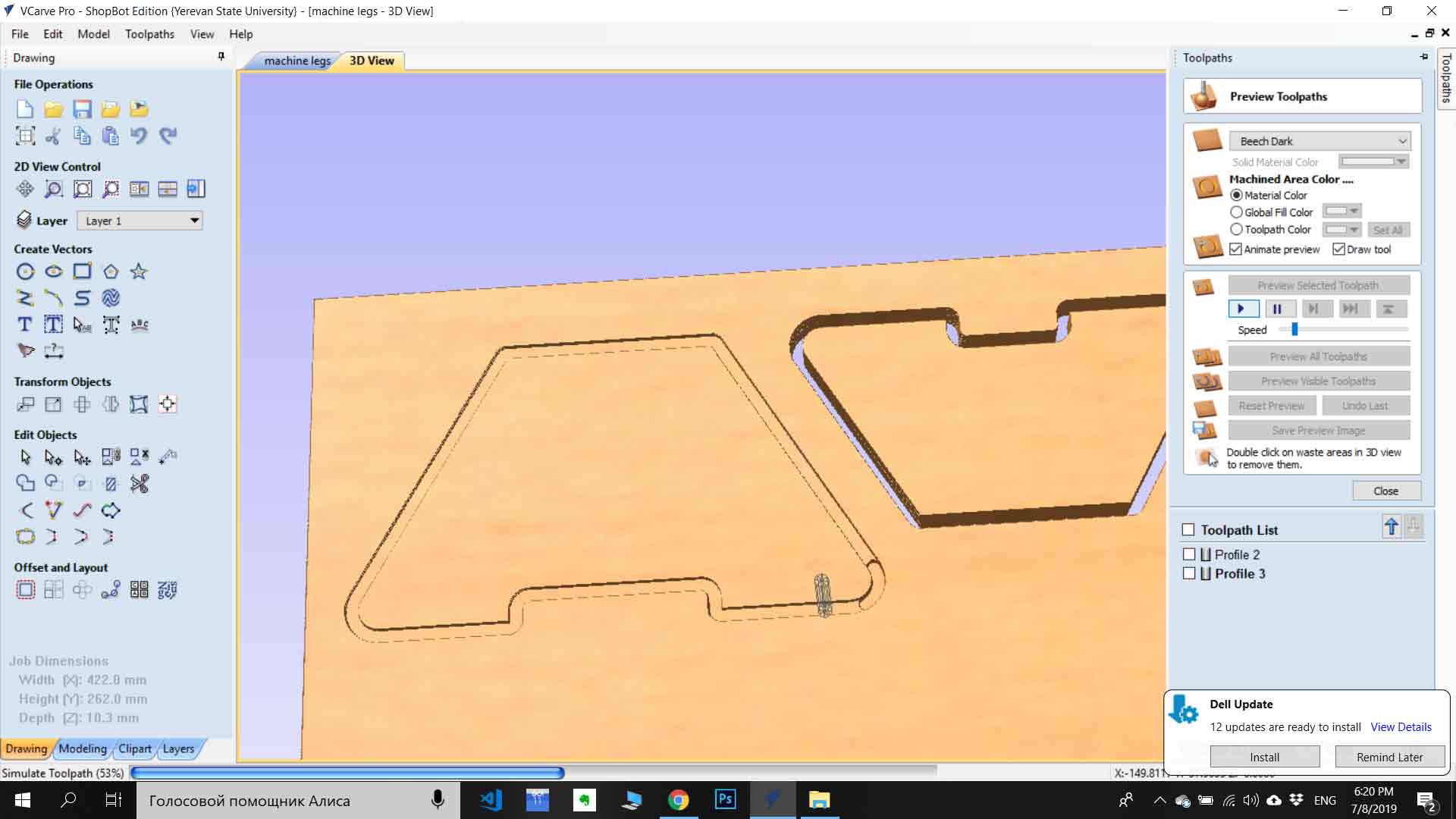Image resolution: width=1456 pixels, height=819 pixels.
Task: Select the Global Fill Color radio button
Action: point(1236,212)
